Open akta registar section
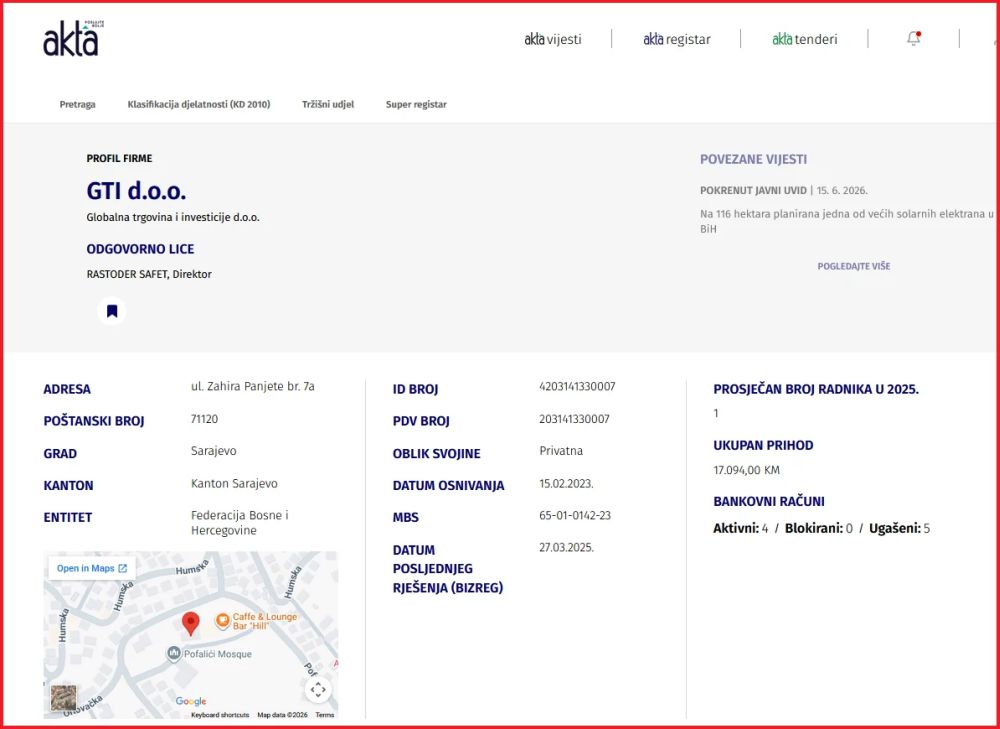1000x729 pixels. (677, 39)
